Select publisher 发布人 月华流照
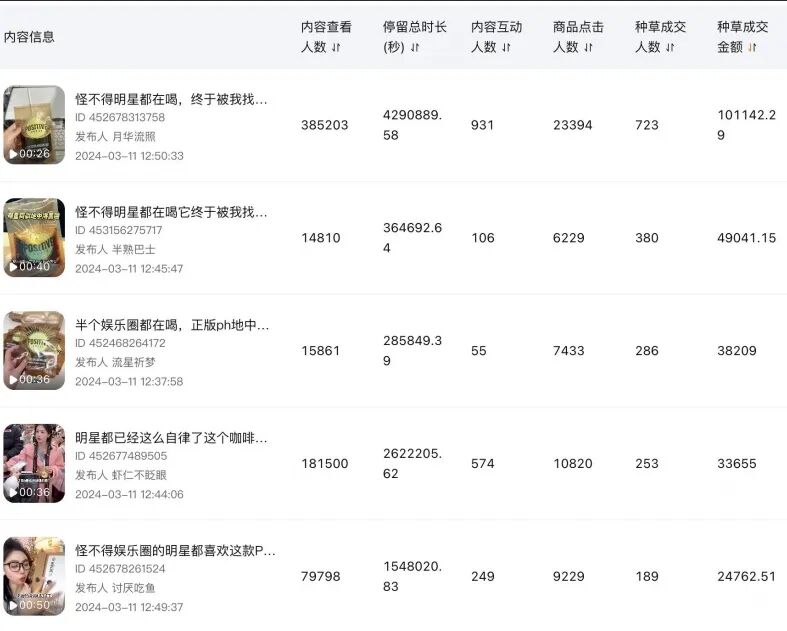 coord(115,137)
